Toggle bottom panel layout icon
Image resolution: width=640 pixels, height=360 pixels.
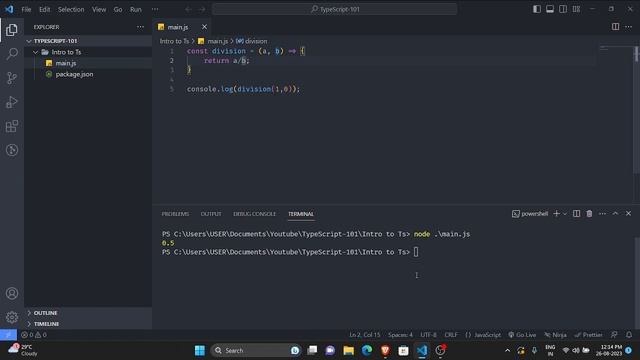[x=550, y=9]
